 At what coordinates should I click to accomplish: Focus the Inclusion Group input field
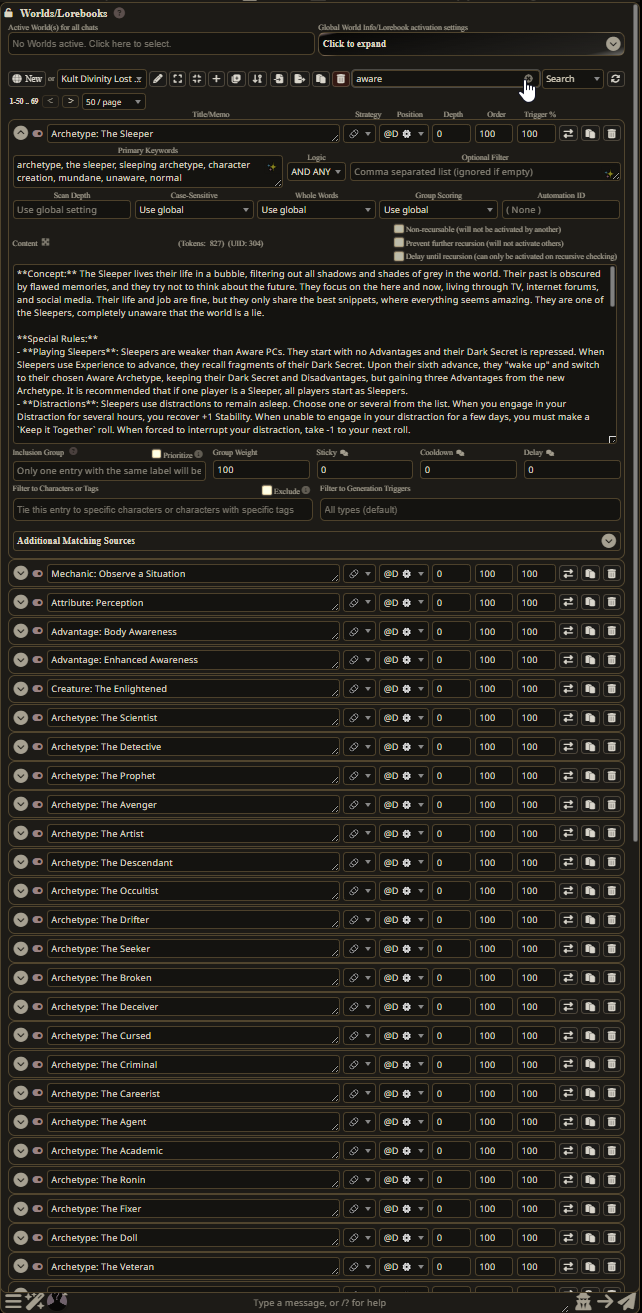point(109,470)
